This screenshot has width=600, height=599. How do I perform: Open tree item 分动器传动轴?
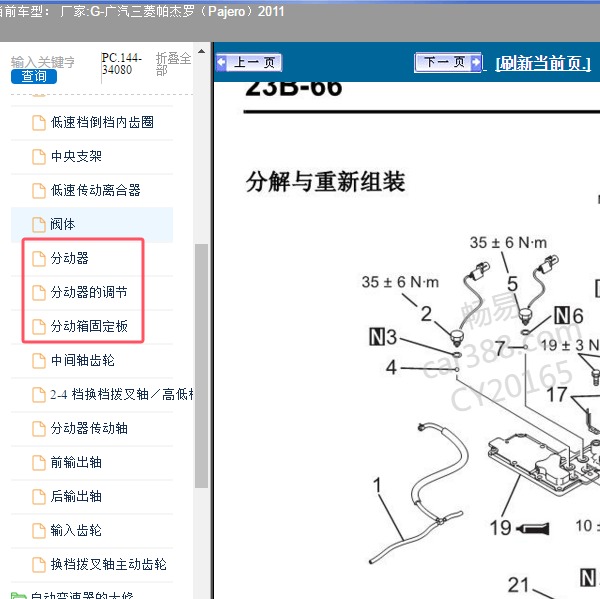(89, 428)
